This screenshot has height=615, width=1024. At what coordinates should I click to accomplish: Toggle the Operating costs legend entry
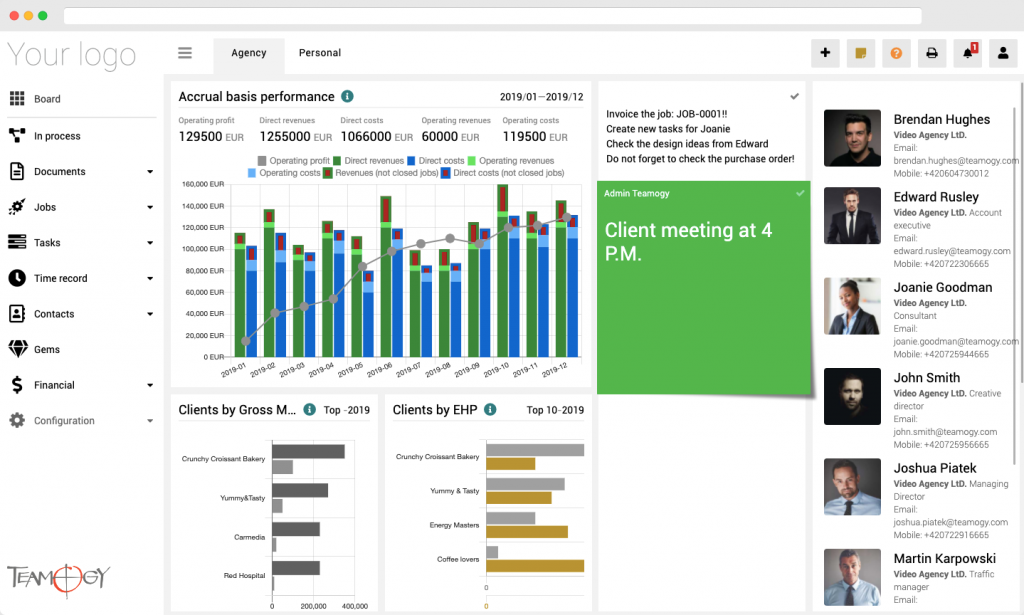click(x=284, y=173)
